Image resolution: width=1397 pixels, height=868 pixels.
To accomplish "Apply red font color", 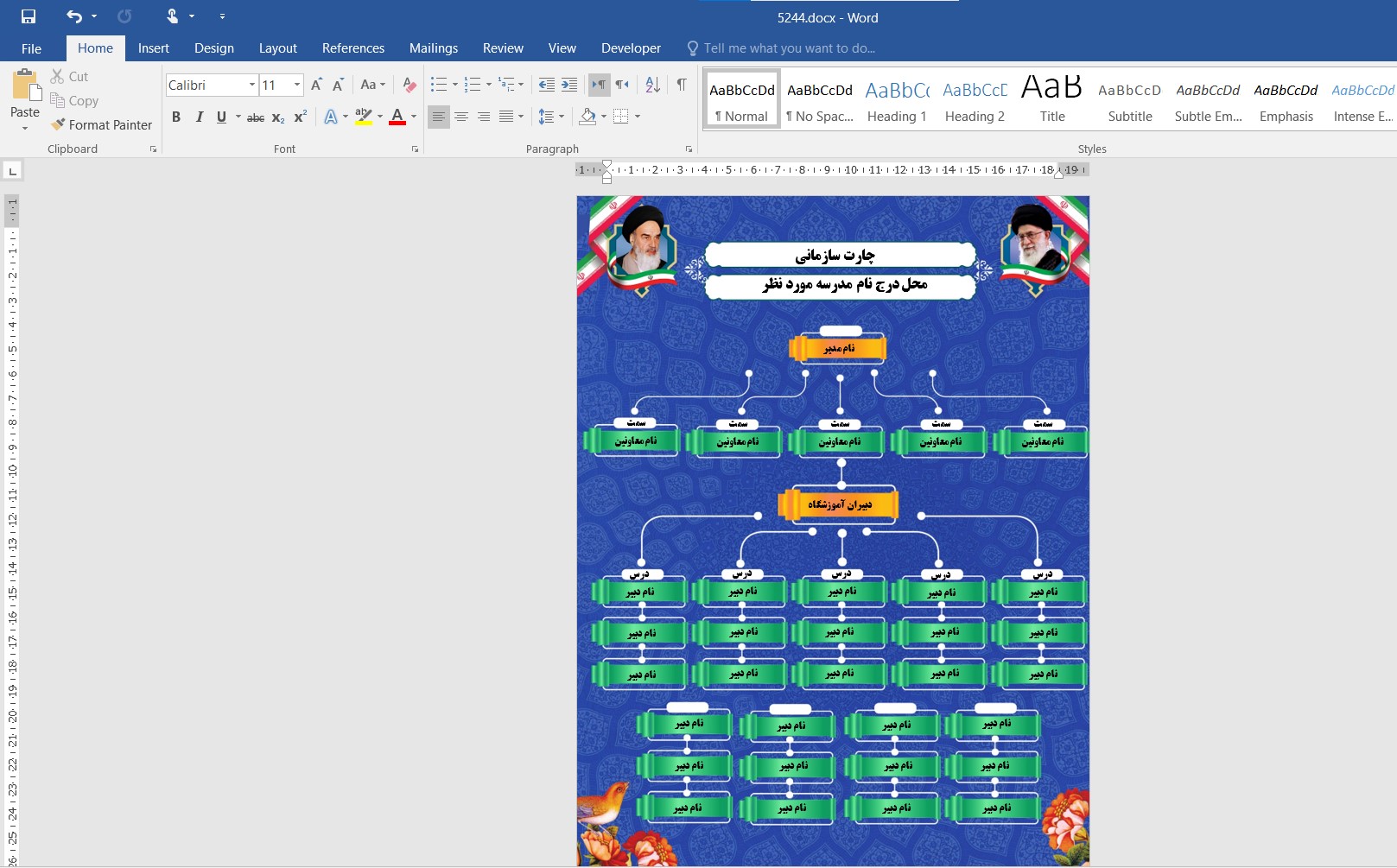I will coord(397,117).
